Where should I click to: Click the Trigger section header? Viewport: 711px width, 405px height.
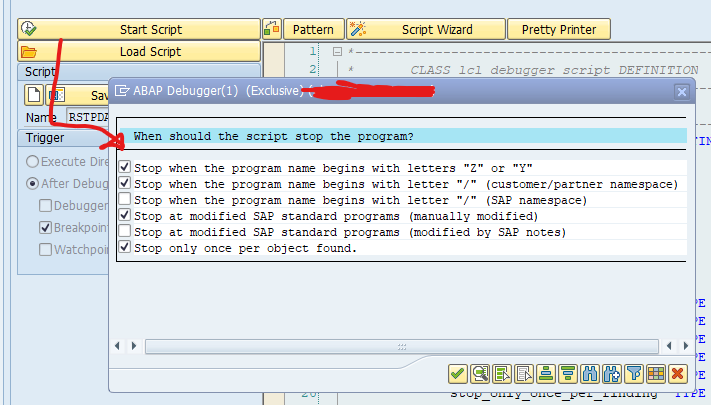pos(63,138)
